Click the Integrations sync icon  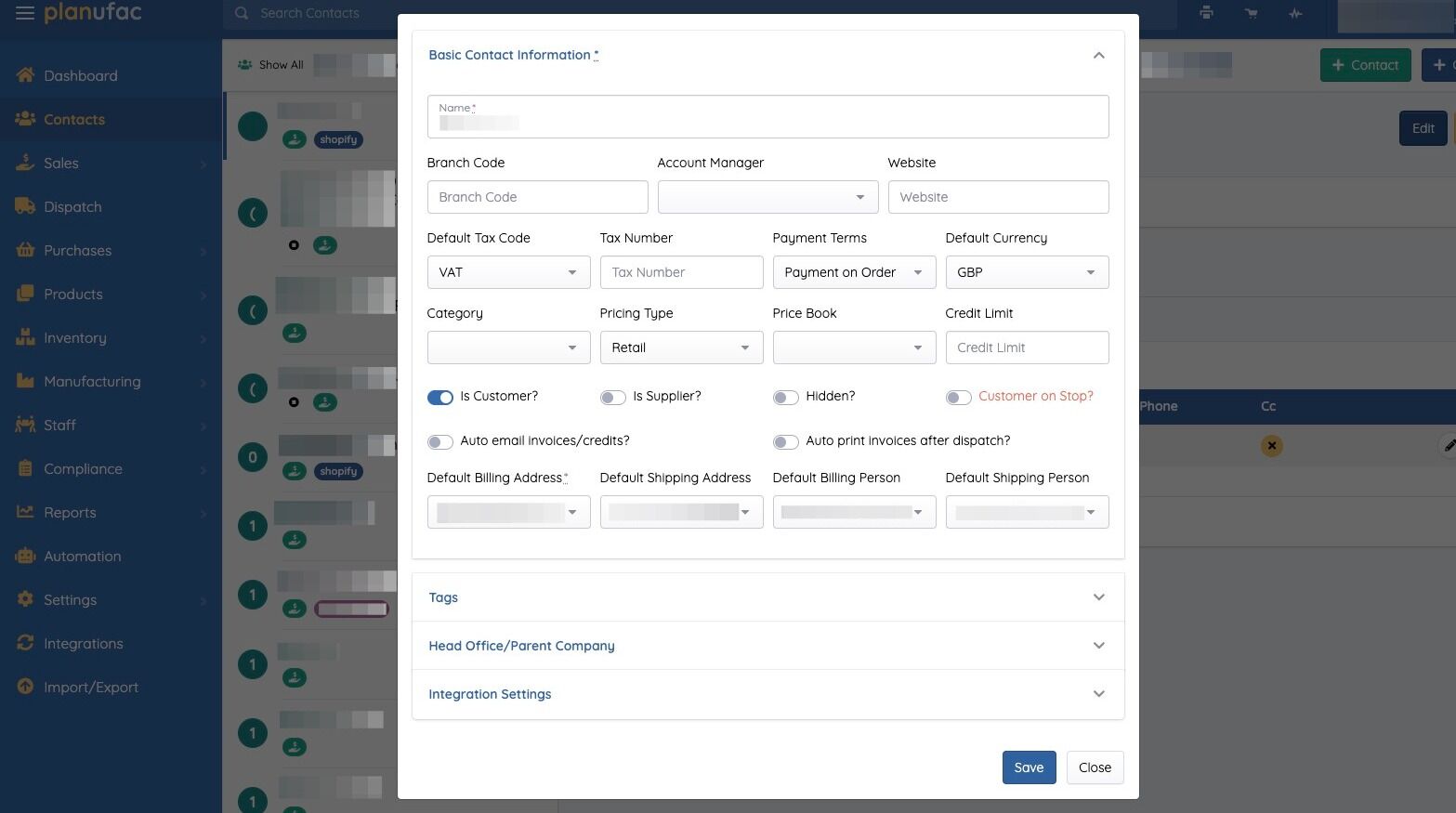click(x=25, y=643)
